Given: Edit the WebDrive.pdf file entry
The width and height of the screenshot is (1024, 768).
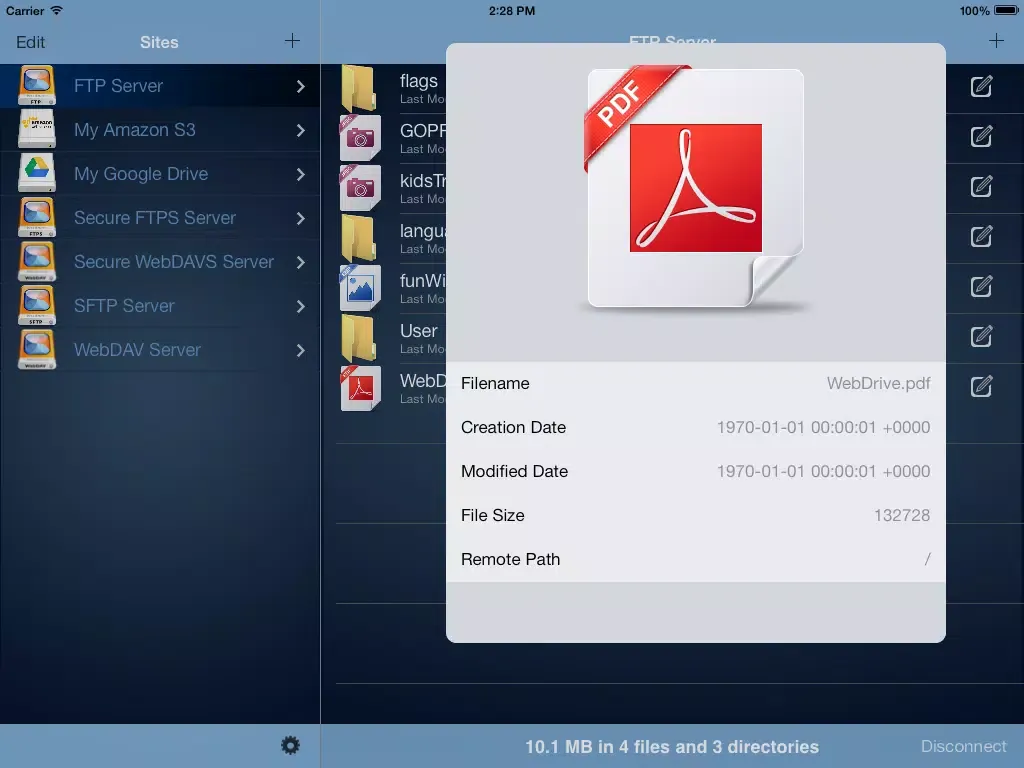Looking at the screenshot, I should pyautogui.click(x=981, y=386).
